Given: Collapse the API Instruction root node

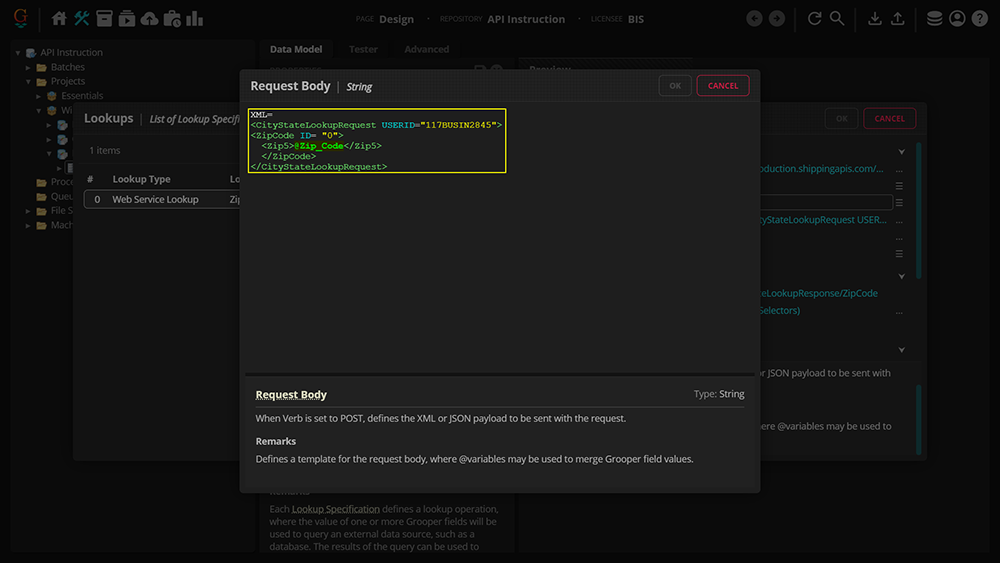Looking at the screenshot, I should coord(18,53).
